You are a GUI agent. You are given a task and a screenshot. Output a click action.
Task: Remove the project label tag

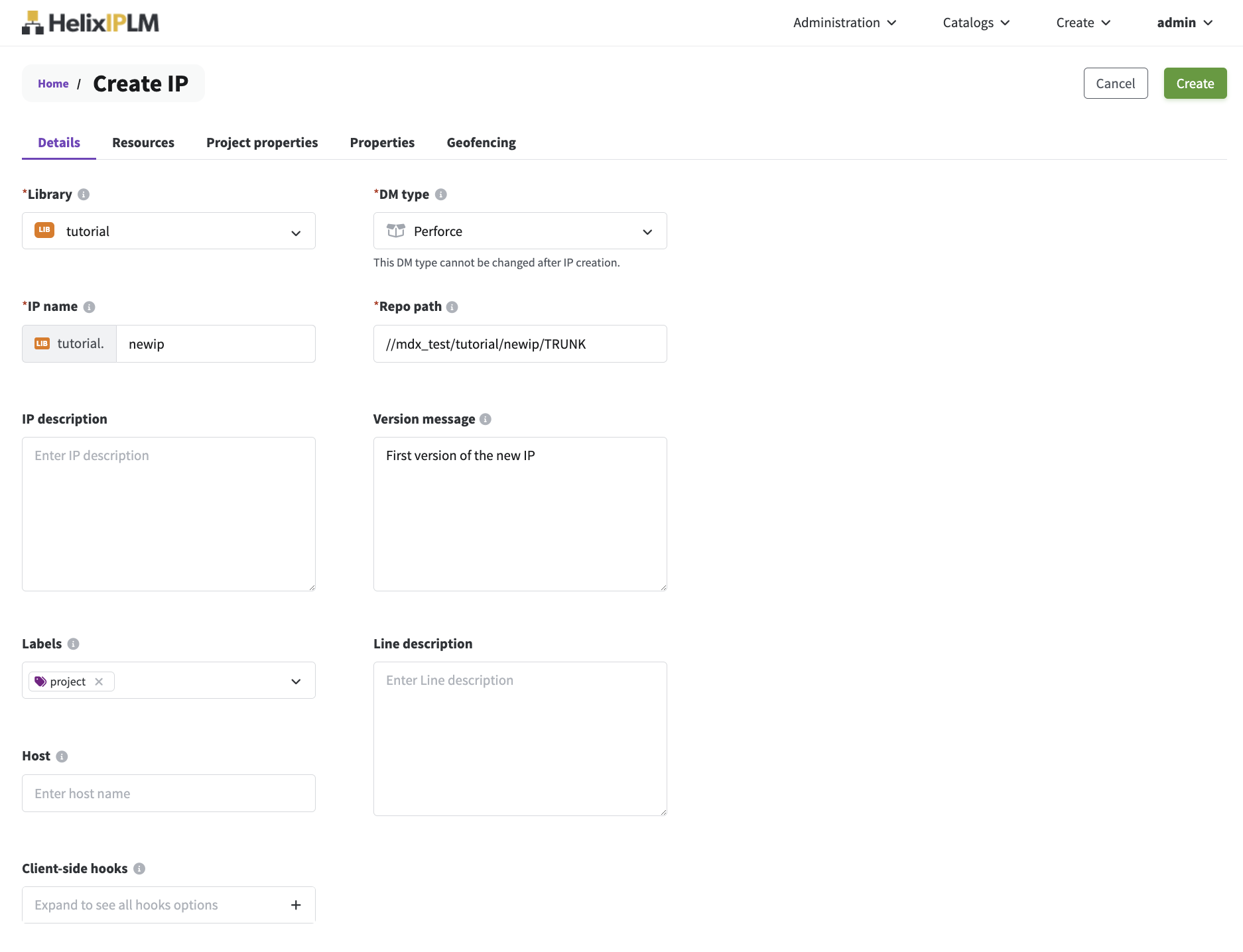[99, 682]
